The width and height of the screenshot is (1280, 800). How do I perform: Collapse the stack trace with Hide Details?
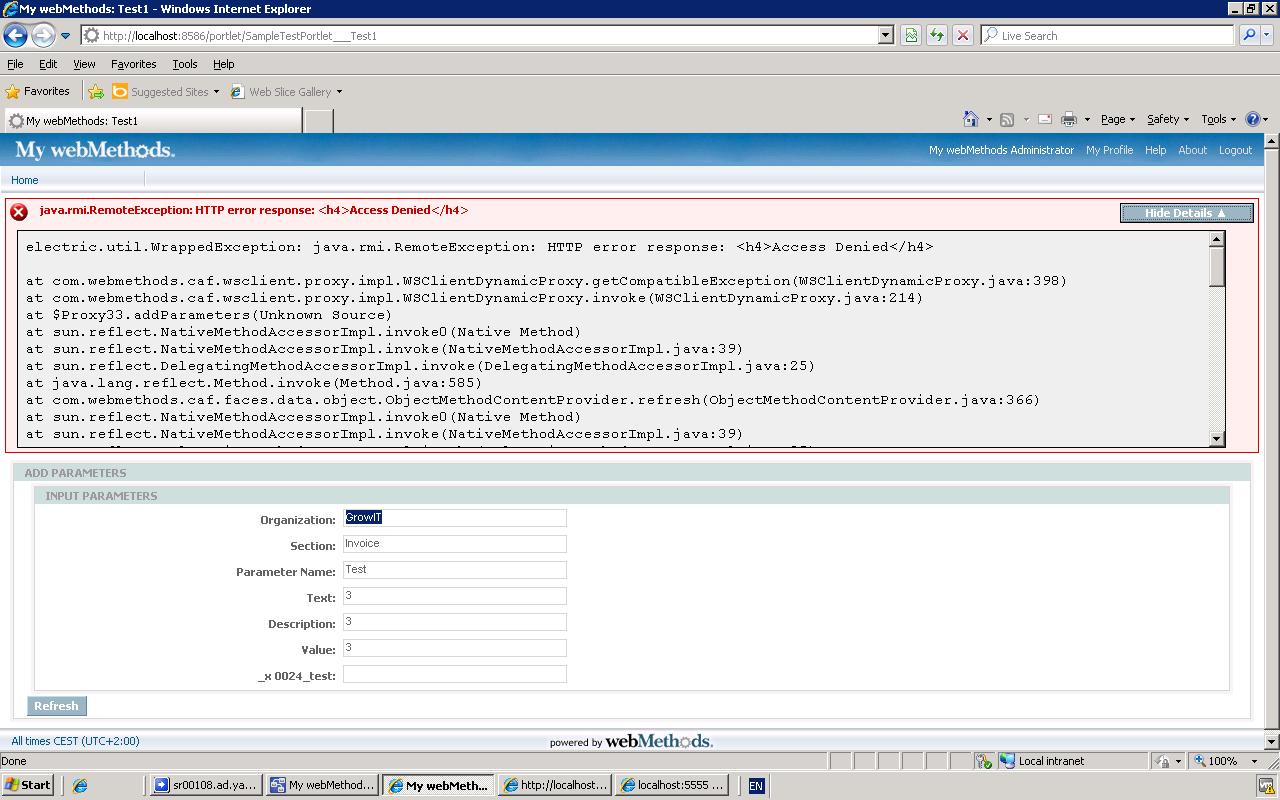point(1186,213)
